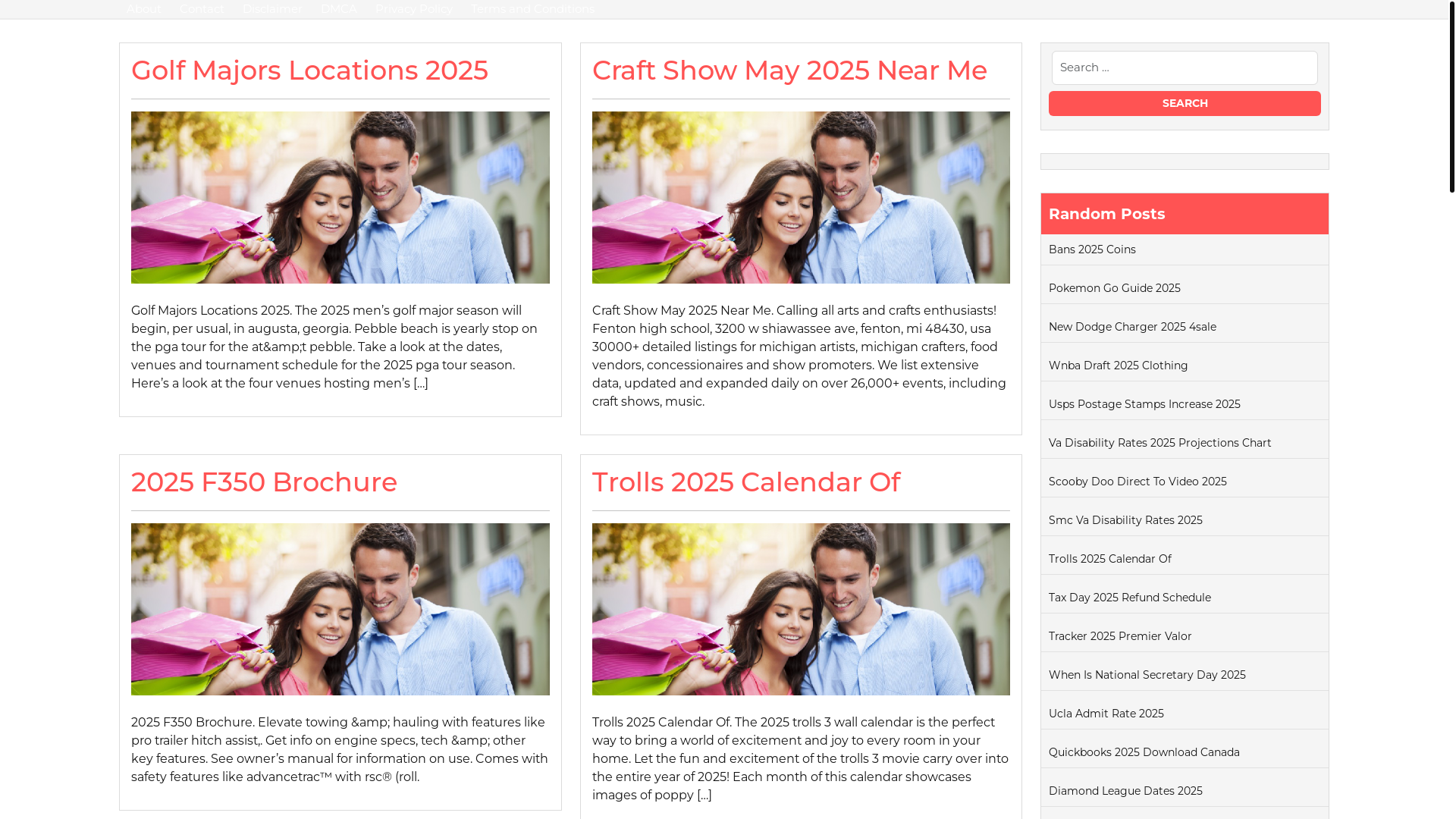Open Trolls 2025 Calendar Of sidebar link
This screenshot has height=819, width=1456.
coord(1110,559)
